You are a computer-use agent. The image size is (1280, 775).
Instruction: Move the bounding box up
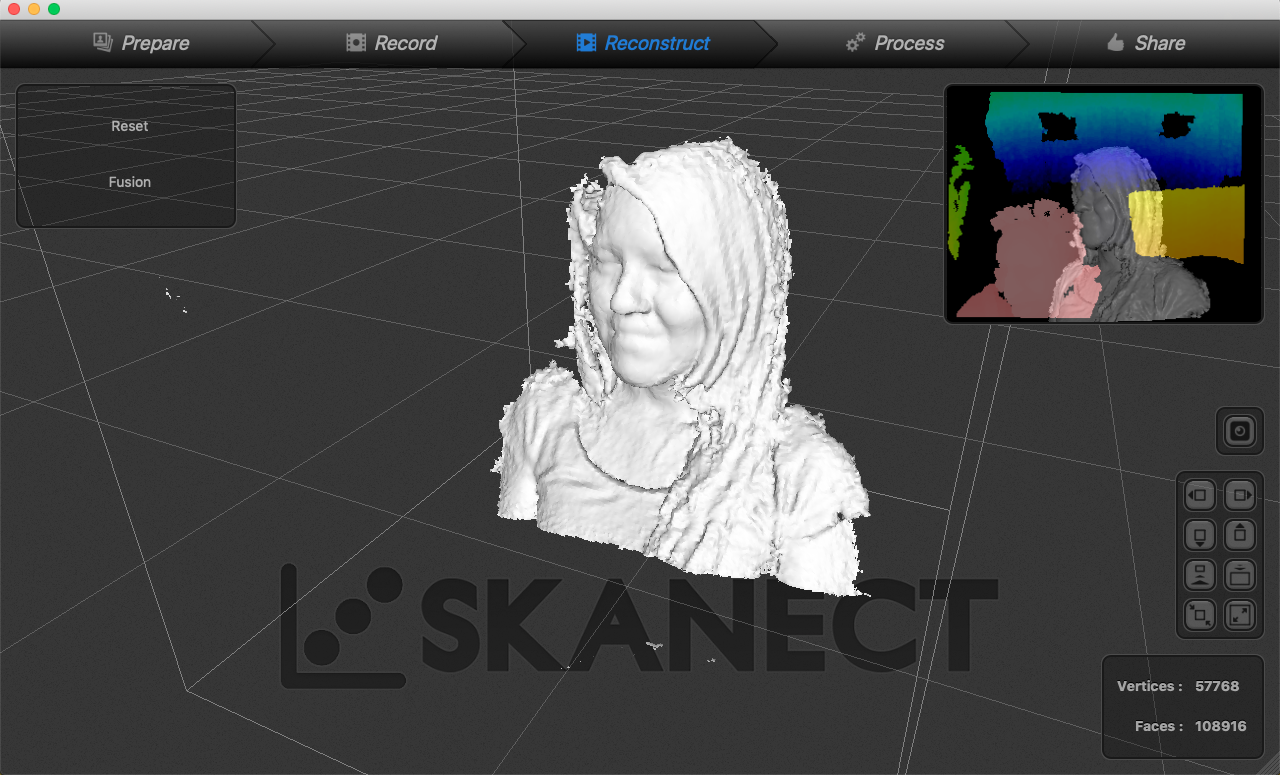(x=1240, y=534)
